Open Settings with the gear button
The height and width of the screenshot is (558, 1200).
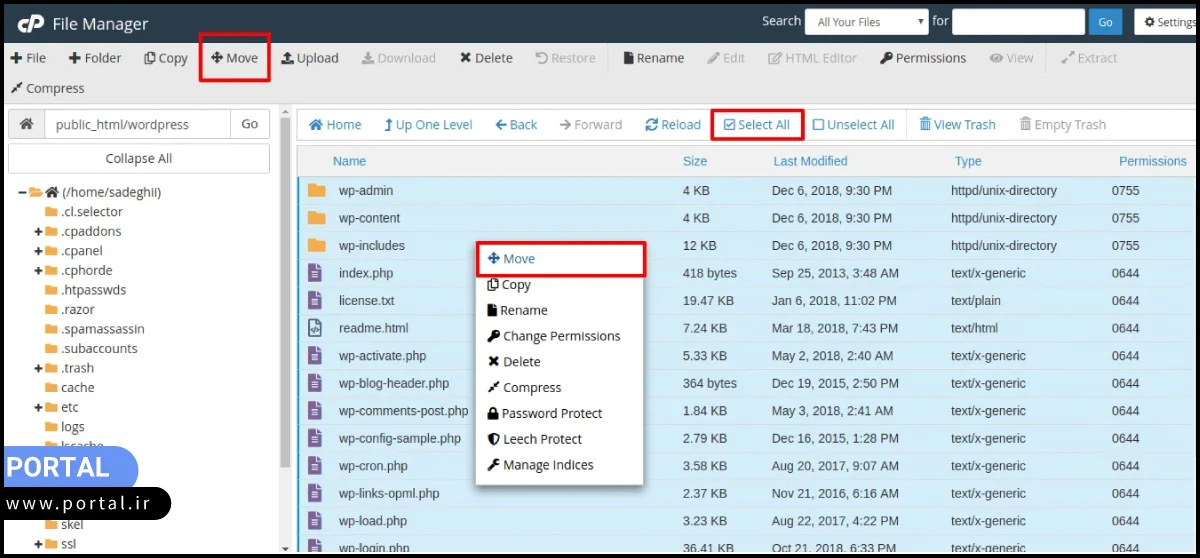1168,22
